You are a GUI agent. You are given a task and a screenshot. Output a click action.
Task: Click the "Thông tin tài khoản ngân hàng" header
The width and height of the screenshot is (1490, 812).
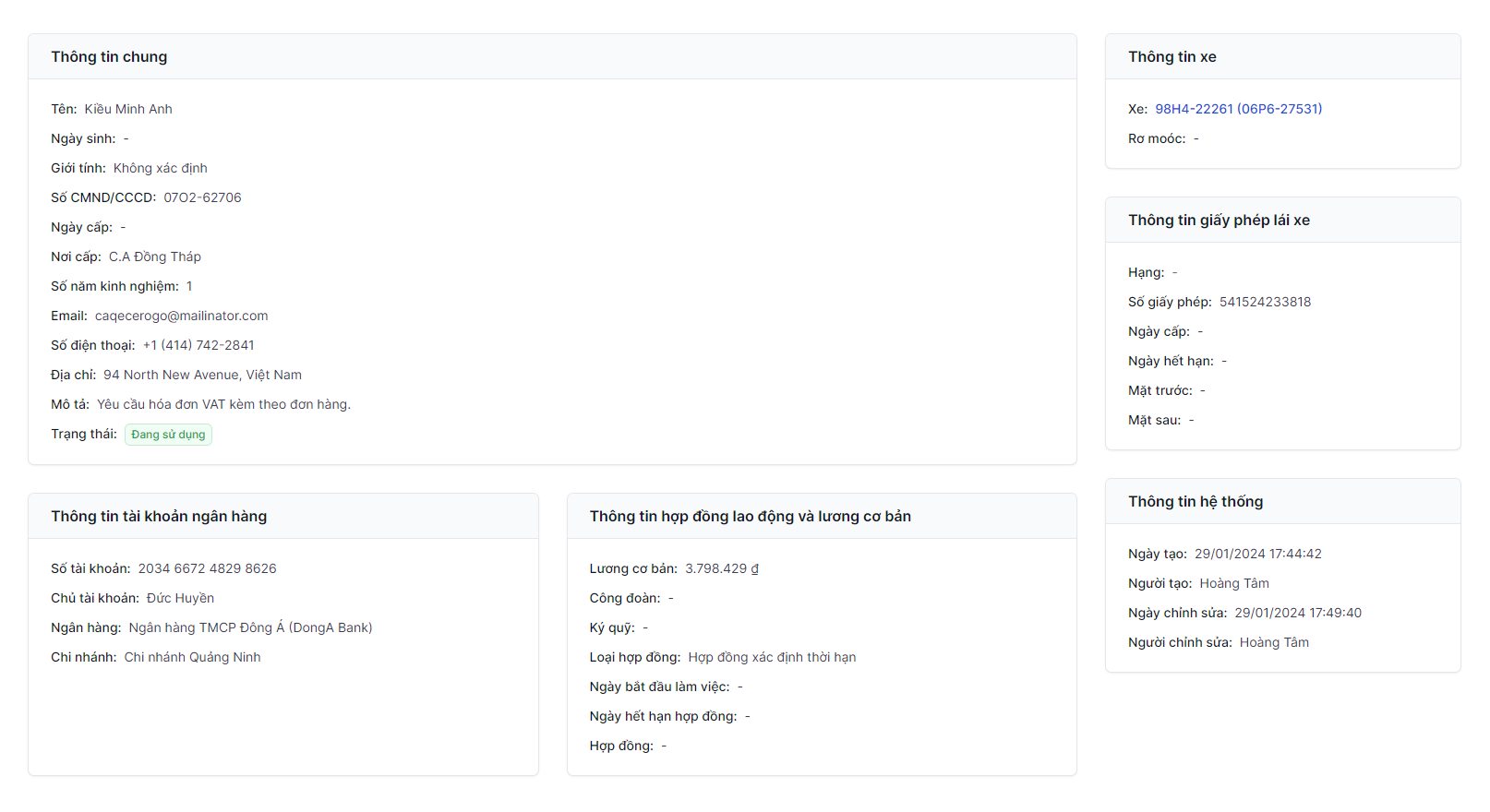pyautogui.click(x=159, y=517)
